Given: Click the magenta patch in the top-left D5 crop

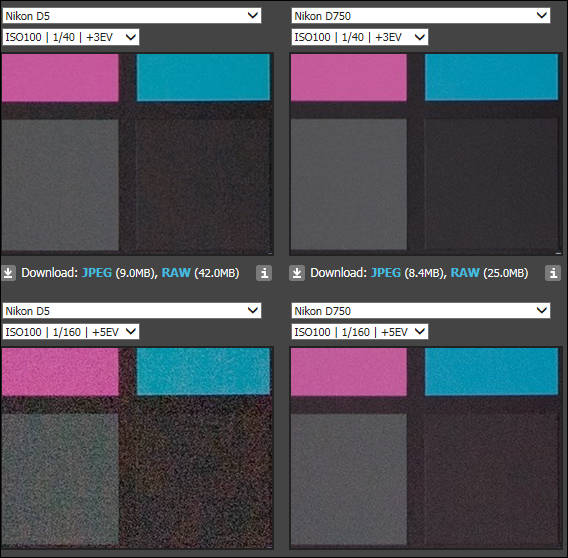Looking at the screenshot, I should [x=60, y=78].
